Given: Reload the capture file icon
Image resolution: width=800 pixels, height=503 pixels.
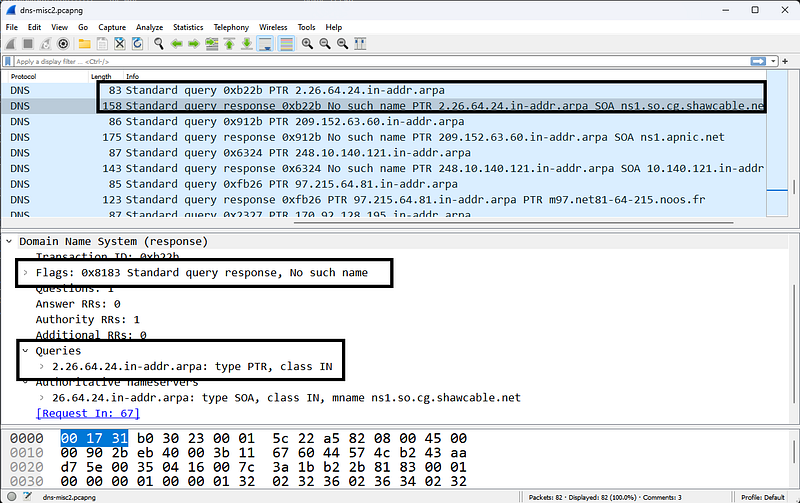Looking at the screenshot, I should click(x=137, y=44).
